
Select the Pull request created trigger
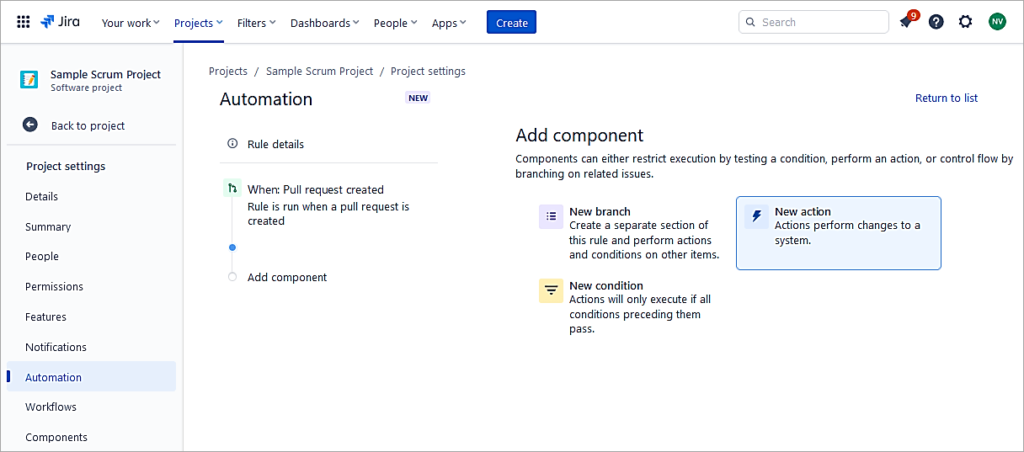point(315,189)
